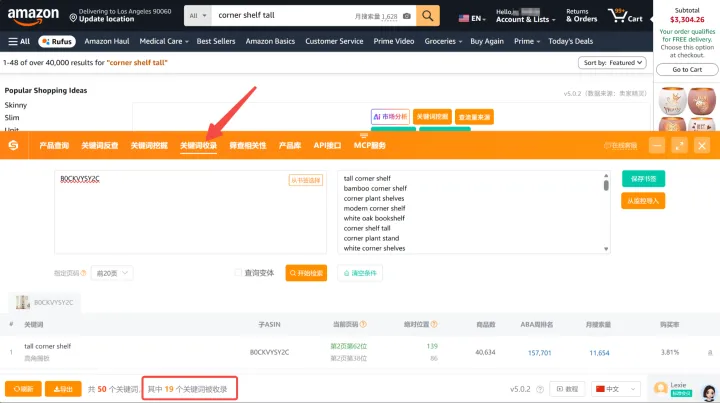Open the Best Sellers link
Screen dimensions: 720x403
[216, 41]
